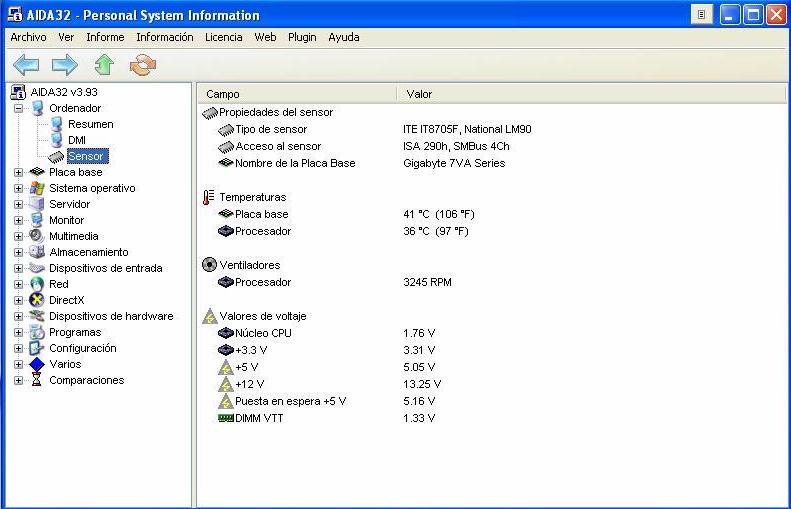Click the DMI monitor icon

[x=56, y=140]
